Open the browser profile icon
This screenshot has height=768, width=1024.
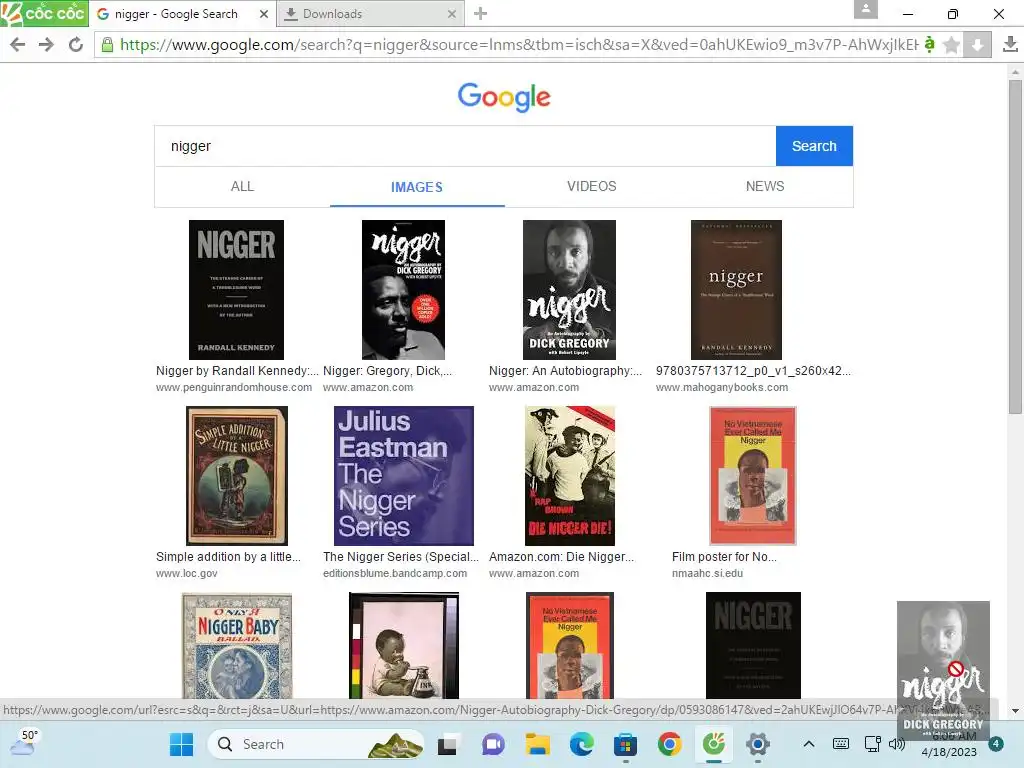(x=865, y=10)
